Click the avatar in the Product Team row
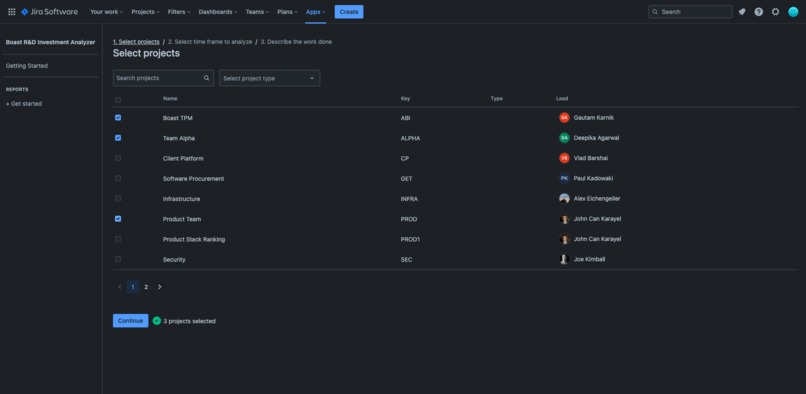This screenshot has height=394, width=806. (x=564, y=219)
